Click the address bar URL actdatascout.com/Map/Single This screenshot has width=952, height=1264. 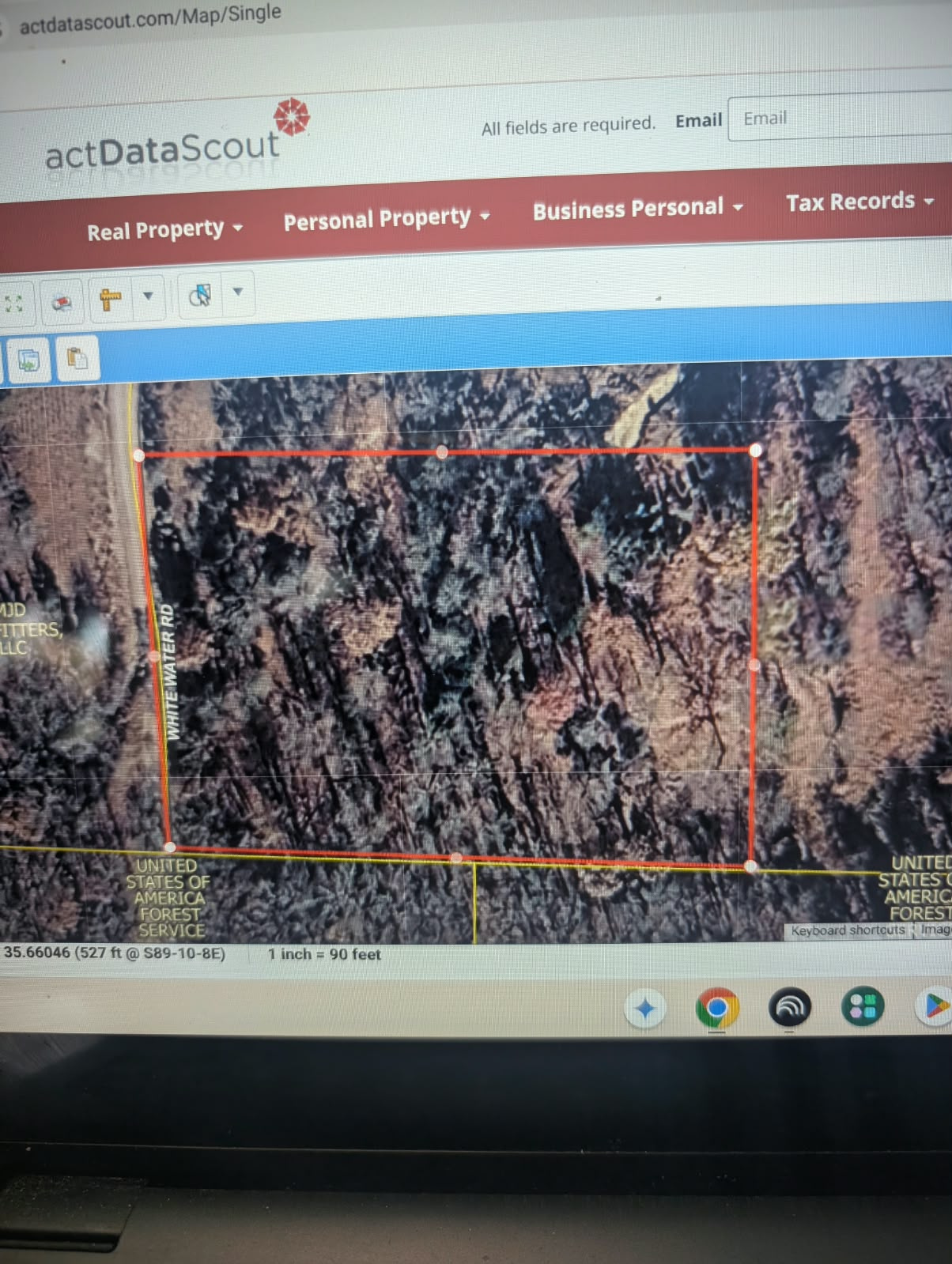[x=150, y=20]
